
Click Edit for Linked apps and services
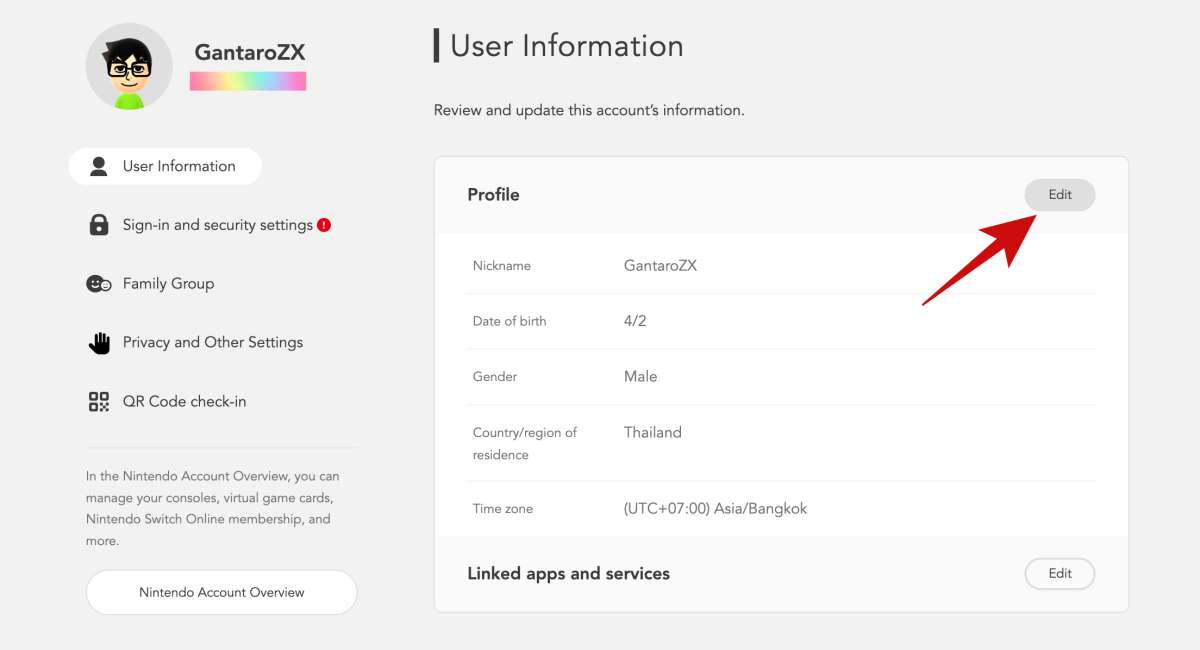pyautogui.click(x=1059, y=574)
